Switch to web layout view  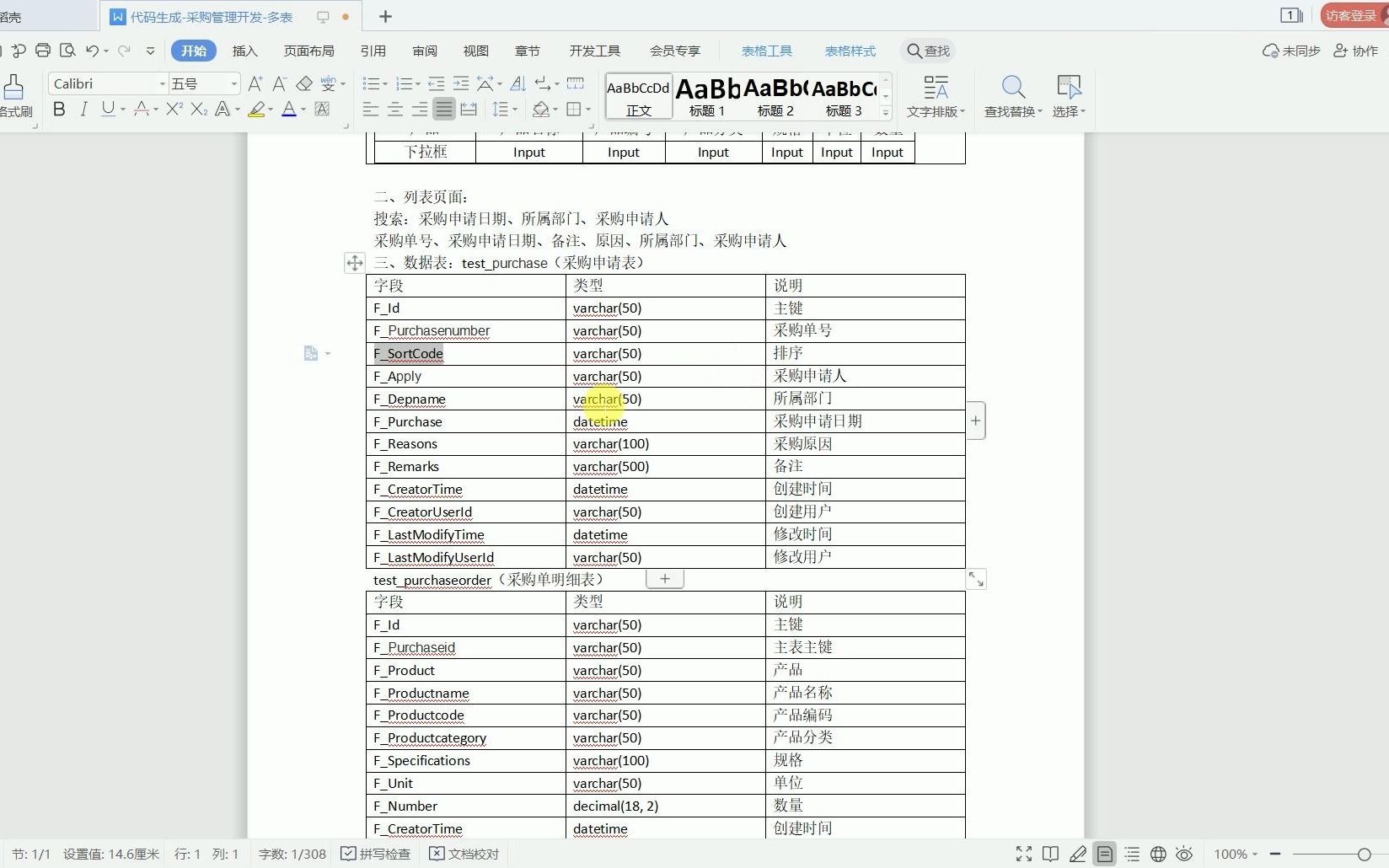pyautogui.click(x=1159, y=854)
